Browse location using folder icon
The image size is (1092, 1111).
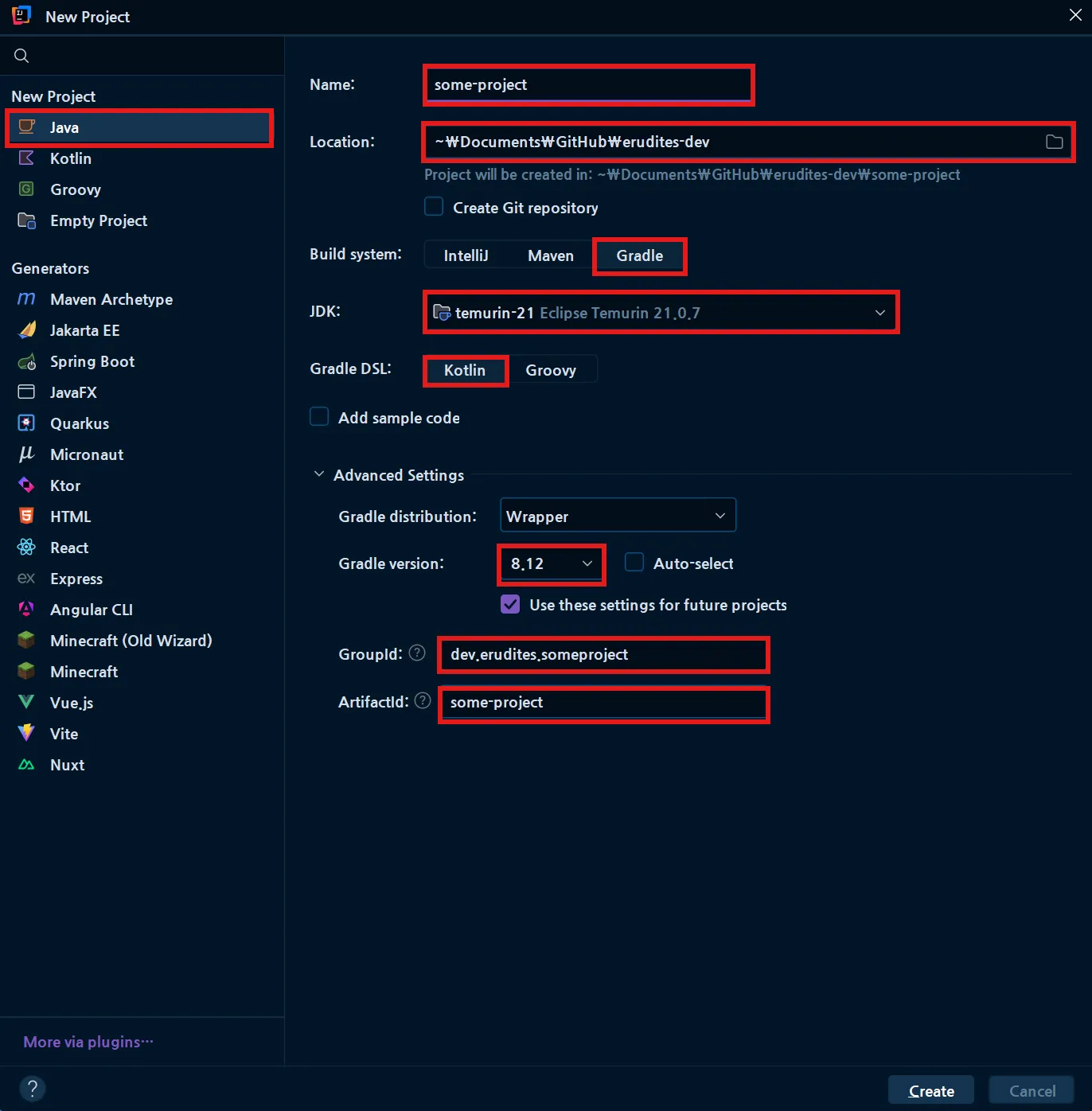[x=1054, y=142]
